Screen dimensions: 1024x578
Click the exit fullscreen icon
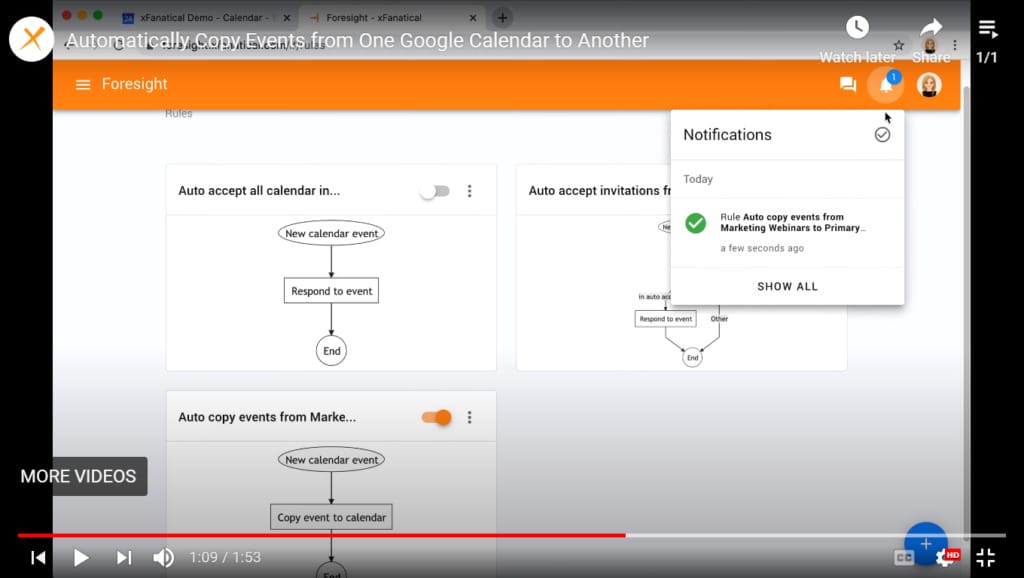pyautogui.click(x=985, y=557)
